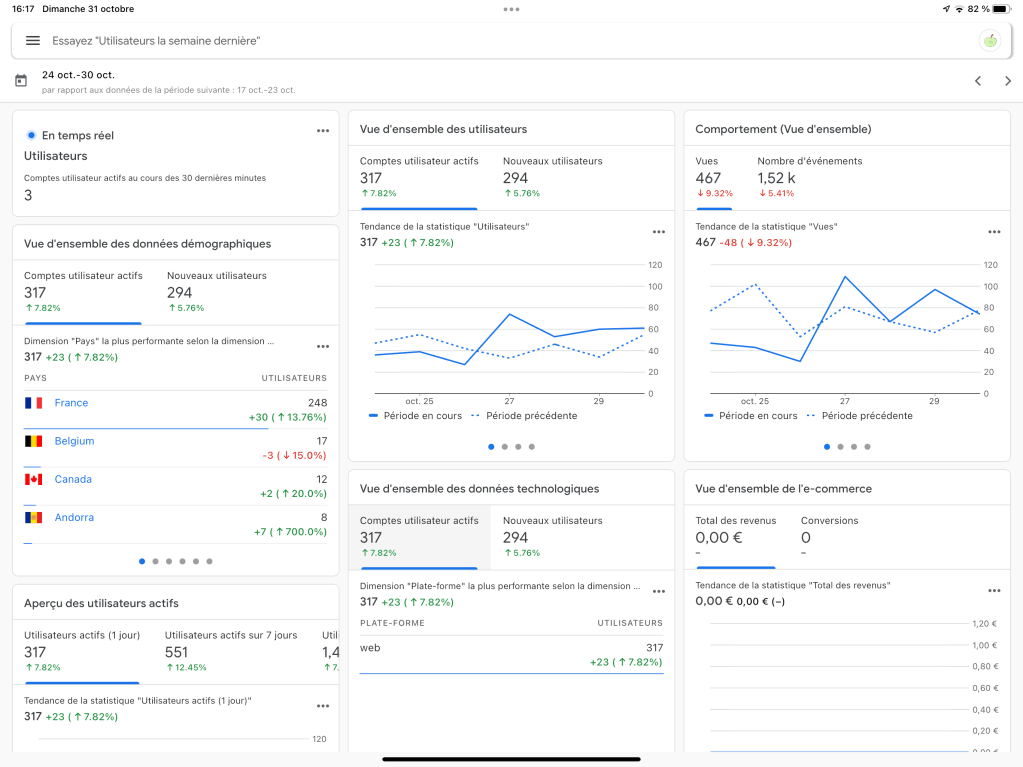Select Nombre d'événements tab in Comportement card
1023x767 pixels.
[809, 177]
